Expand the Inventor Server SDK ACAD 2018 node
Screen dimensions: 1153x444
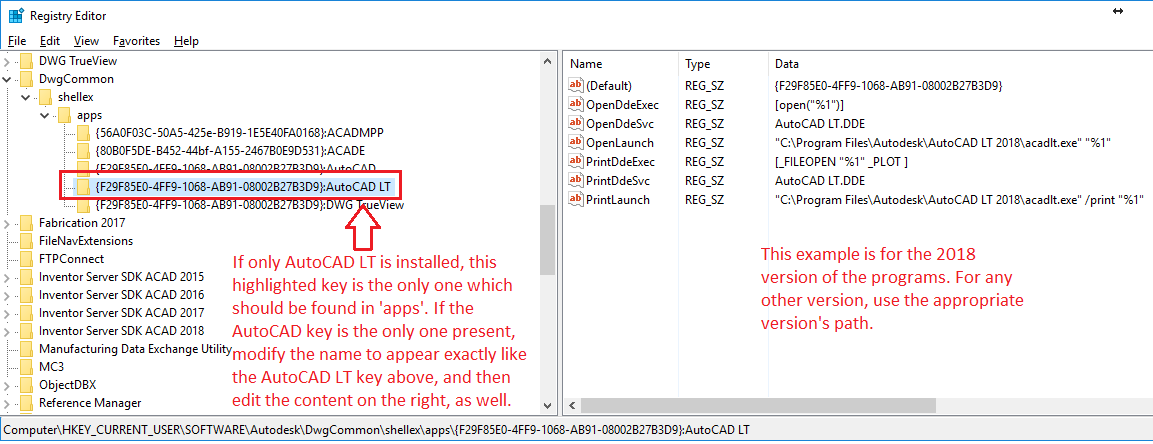(x=7, y=331)
